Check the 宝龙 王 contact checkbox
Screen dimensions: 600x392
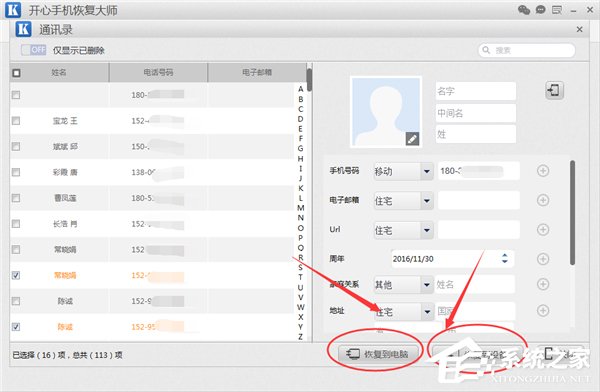(x=16, y=121)
